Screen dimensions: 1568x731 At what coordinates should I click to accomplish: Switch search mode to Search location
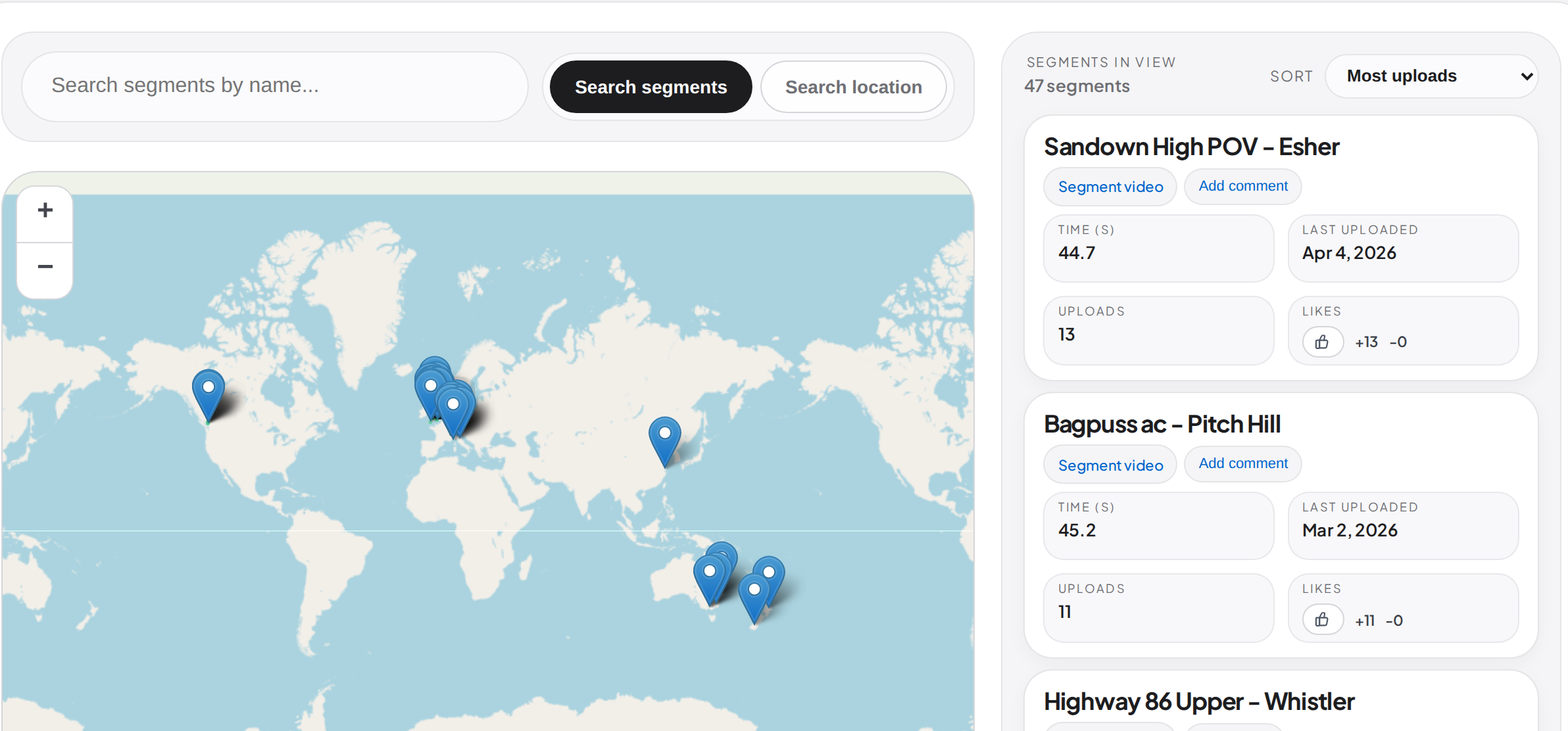853,86
